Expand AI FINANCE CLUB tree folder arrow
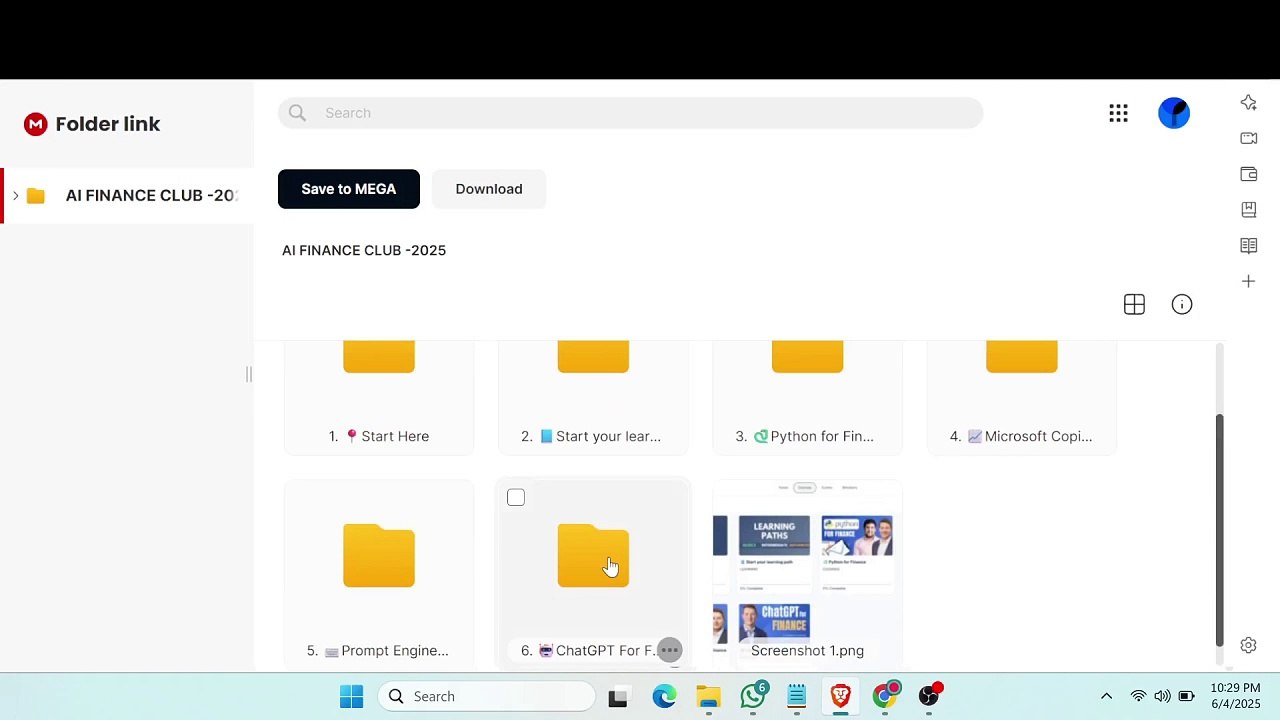 [x=16, y=195]
